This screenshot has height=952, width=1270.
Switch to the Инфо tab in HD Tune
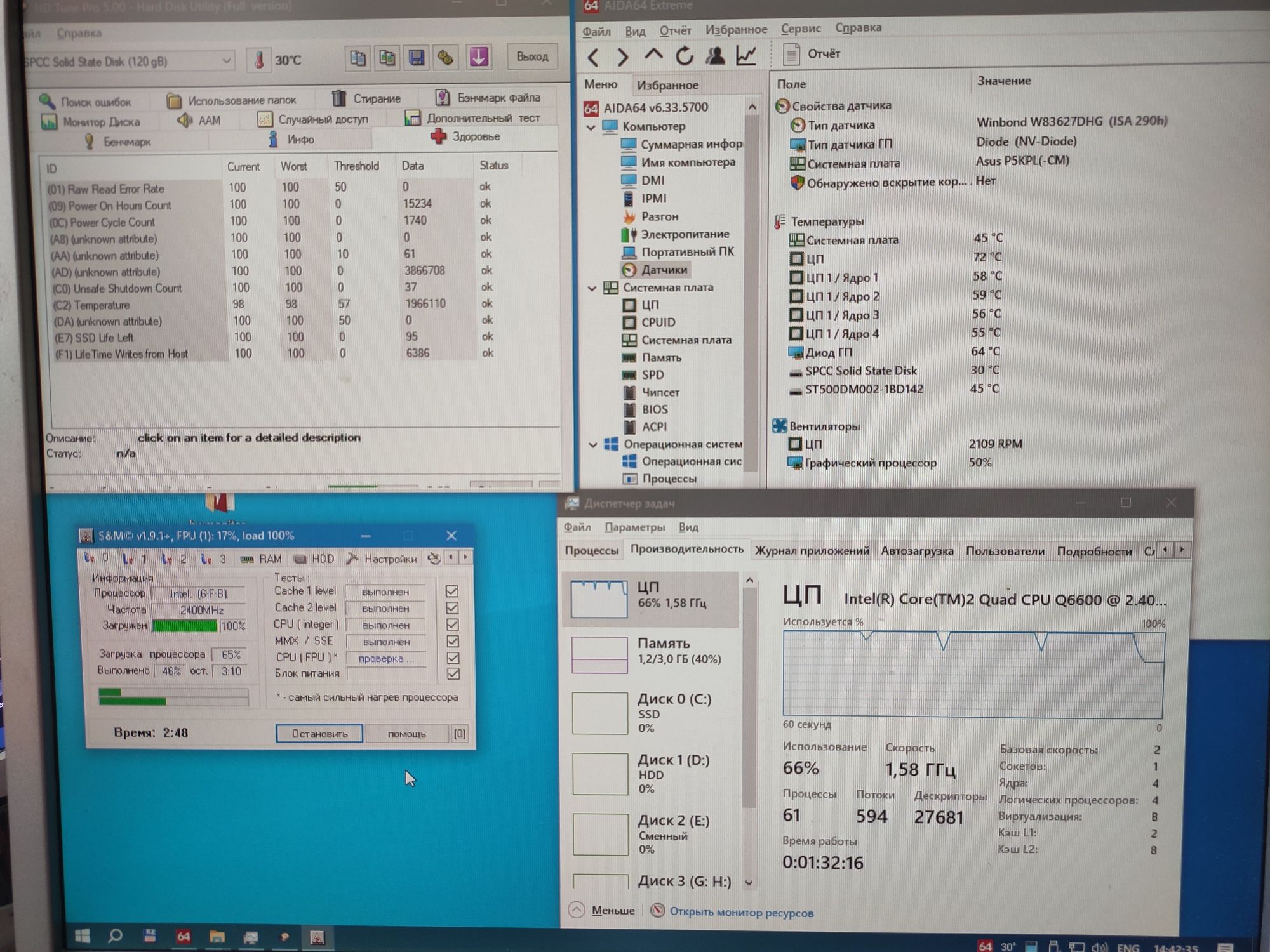coord(291,139)
